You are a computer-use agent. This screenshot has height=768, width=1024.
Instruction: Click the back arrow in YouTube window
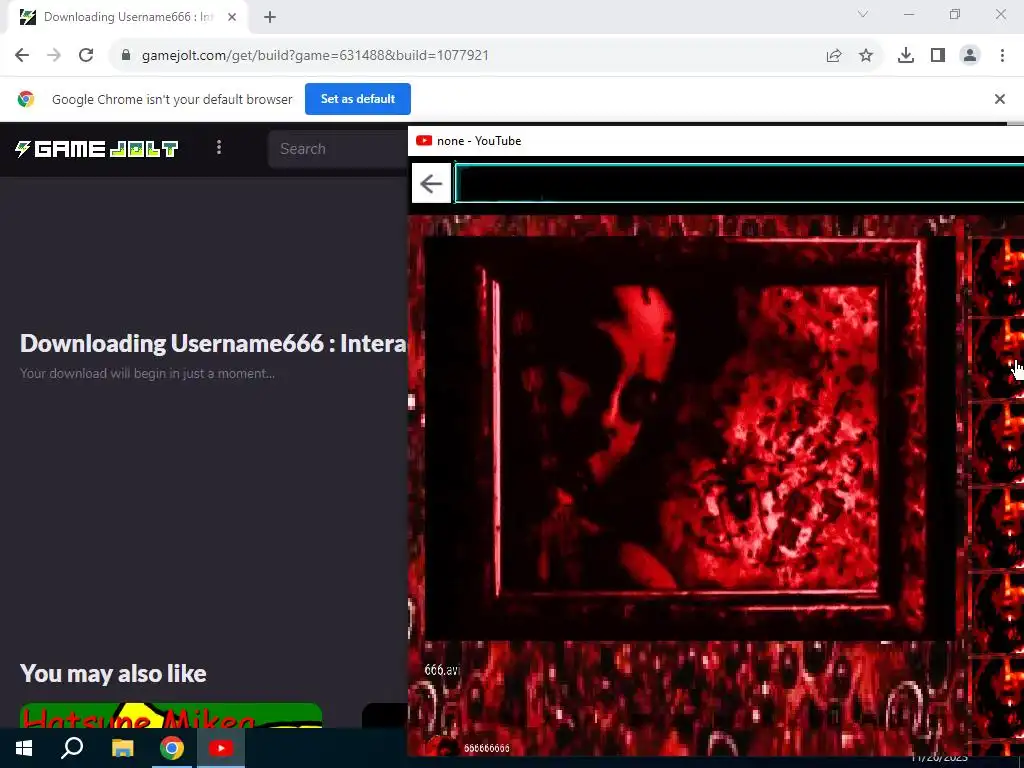tap(431, 184)
